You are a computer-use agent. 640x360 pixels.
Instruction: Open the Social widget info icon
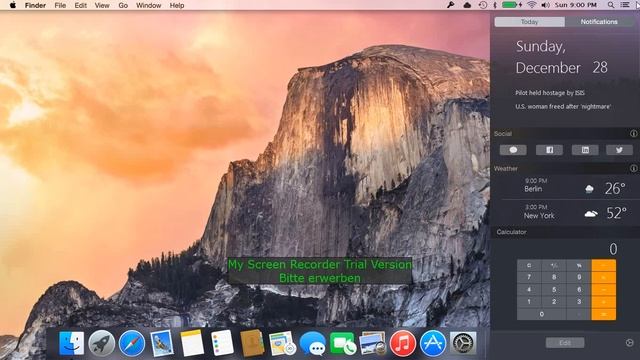point(633,133)
